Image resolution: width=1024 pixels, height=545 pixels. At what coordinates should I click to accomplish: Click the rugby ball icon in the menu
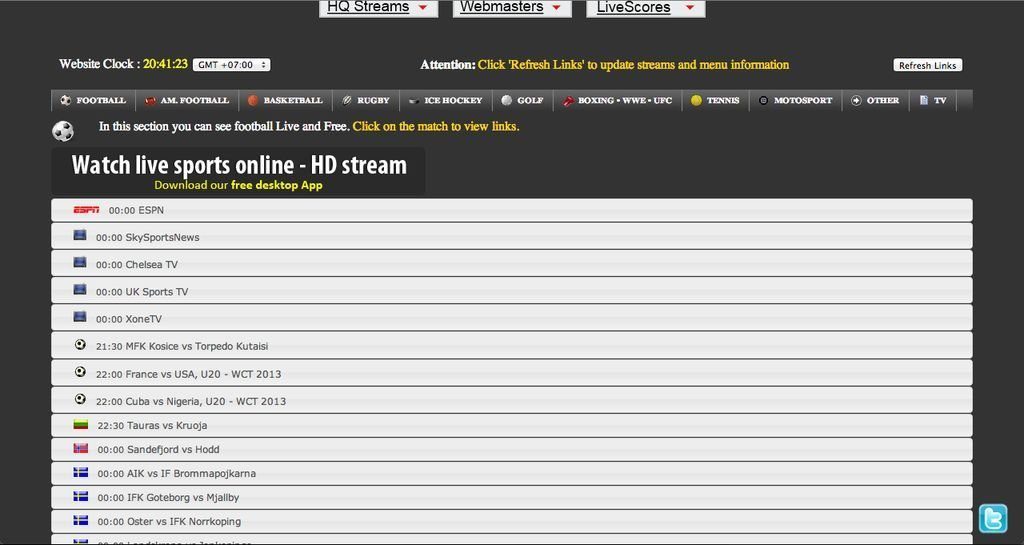click(x=347, y=101)
